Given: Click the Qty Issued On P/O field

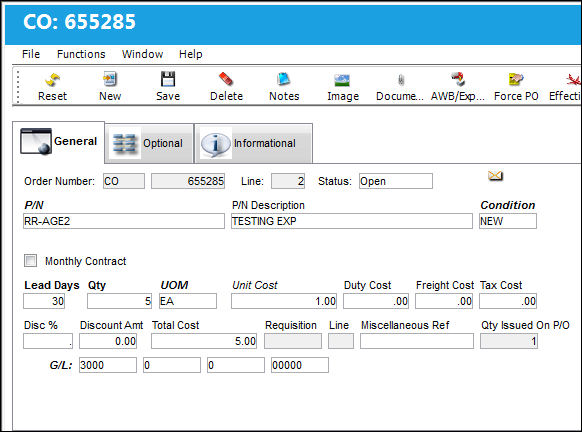Looking at the screenshot, I should (509, 341).
